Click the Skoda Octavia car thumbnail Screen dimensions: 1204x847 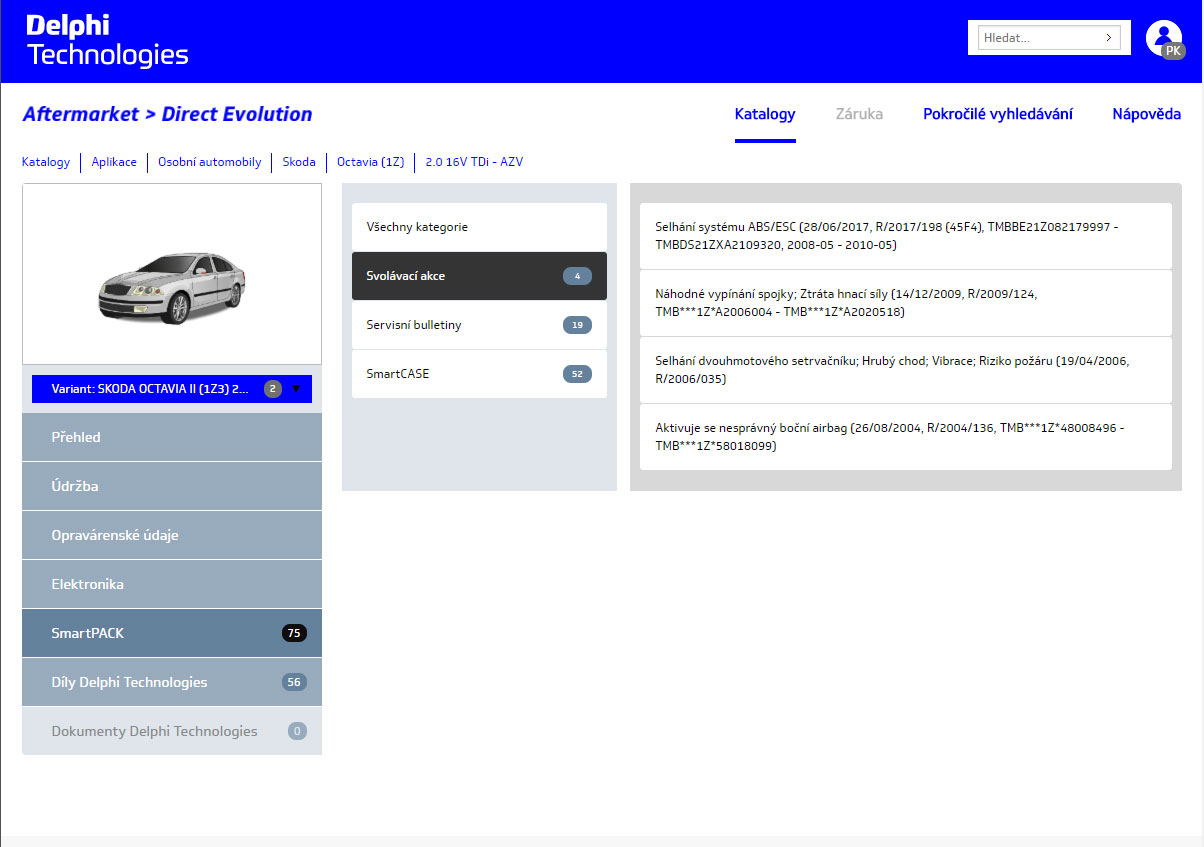[x=172, y=274]
